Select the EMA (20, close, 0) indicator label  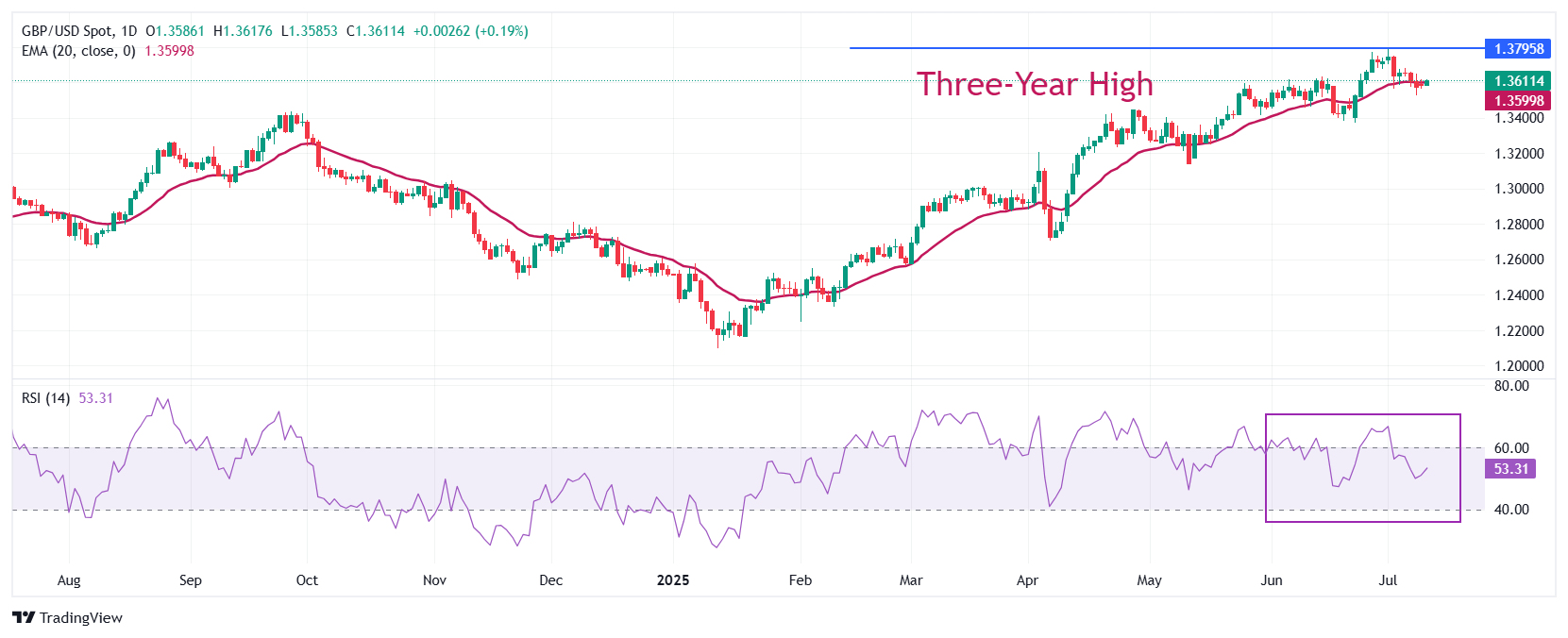[78, 51]
